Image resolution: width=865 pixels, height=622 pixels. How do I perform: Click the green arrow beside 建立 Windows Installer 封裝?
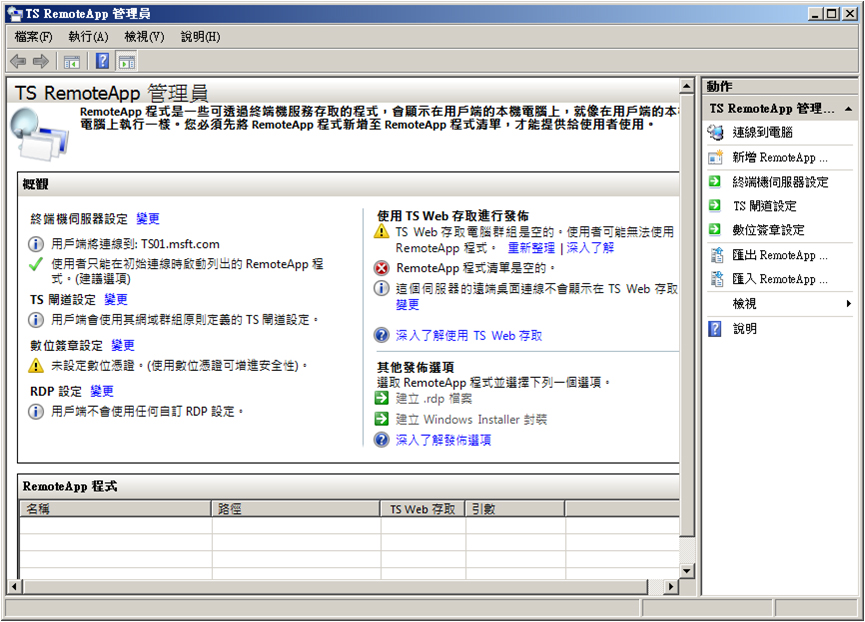click(x=381, y=419)
